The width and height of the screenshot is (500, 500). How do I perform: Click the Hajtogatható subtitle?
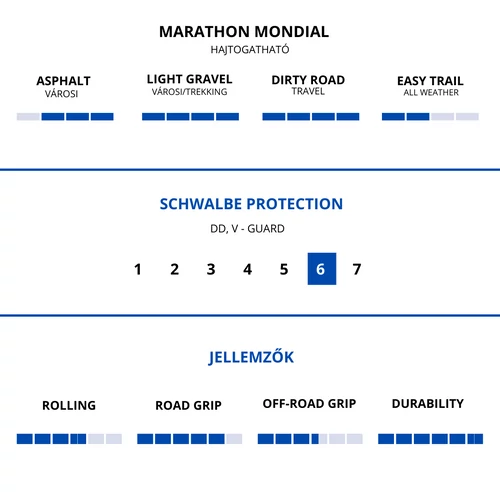[250, 50]
